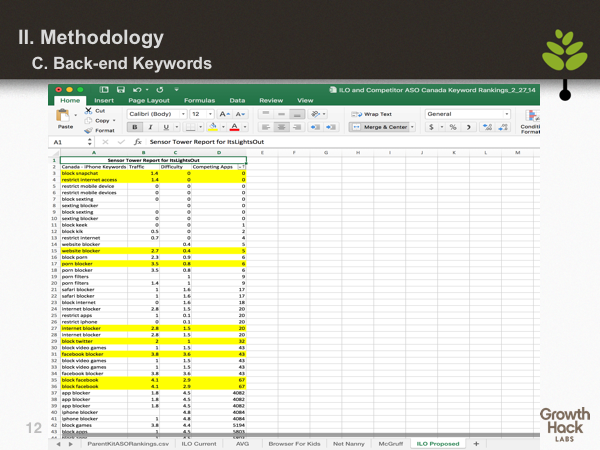Click the A1 name box field
600x450 pixels.
click(x=71, y=142)
